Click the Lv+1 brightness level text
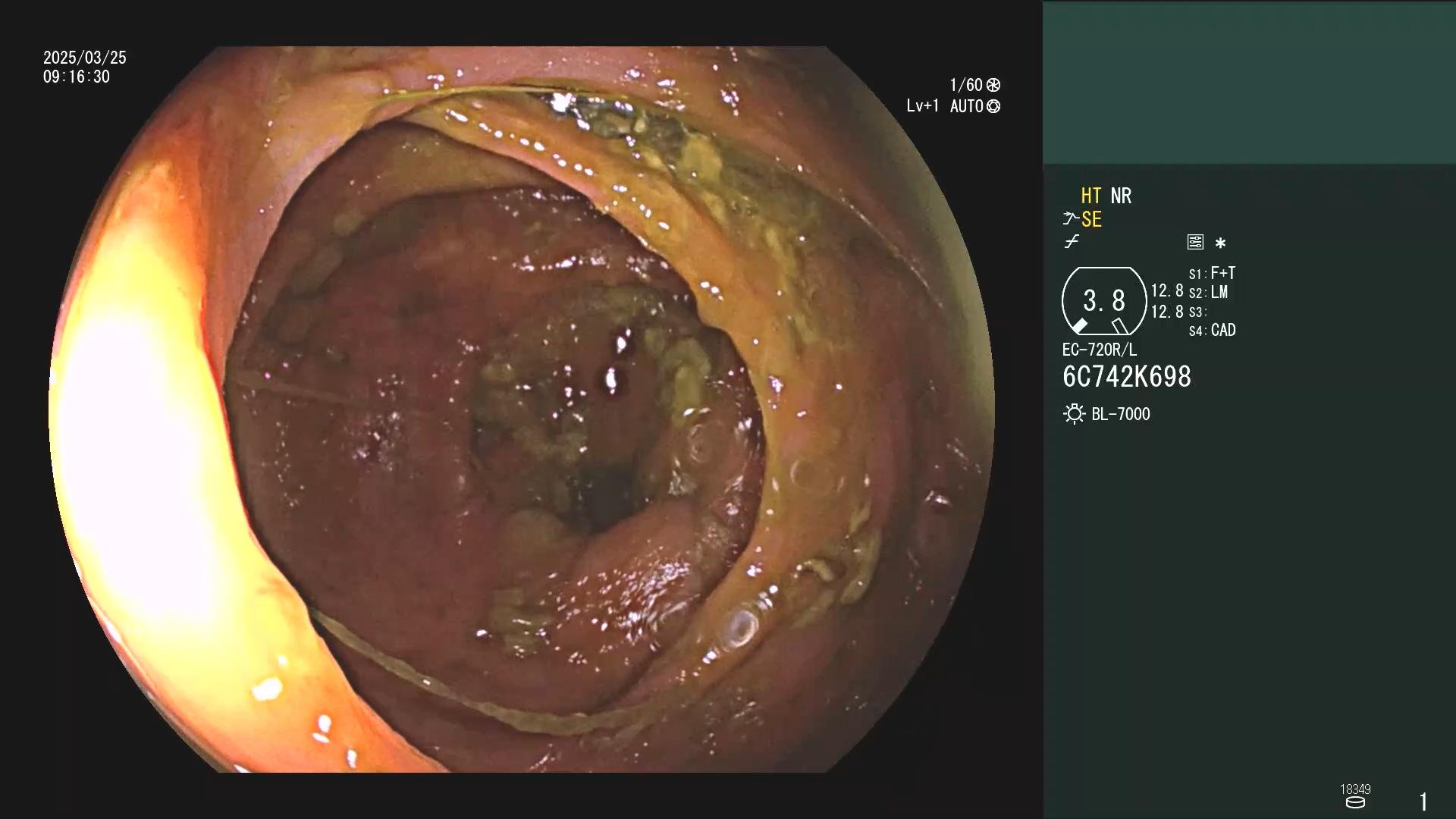The image size is (1456, 819). [x=923, y=106]
